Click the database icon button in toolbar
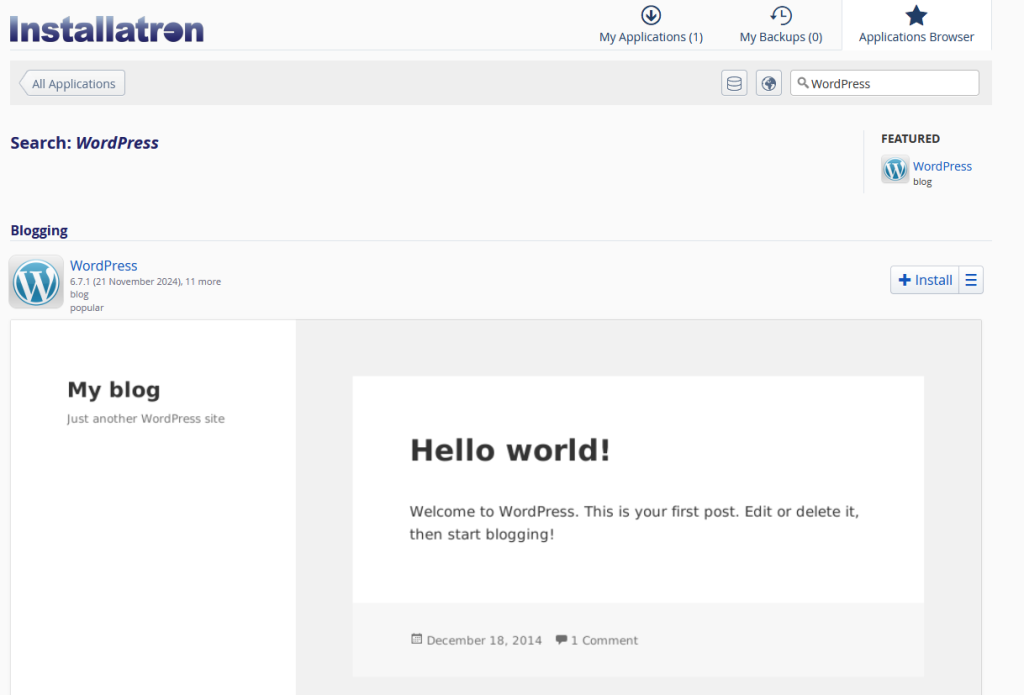 [x=734, y=84]
